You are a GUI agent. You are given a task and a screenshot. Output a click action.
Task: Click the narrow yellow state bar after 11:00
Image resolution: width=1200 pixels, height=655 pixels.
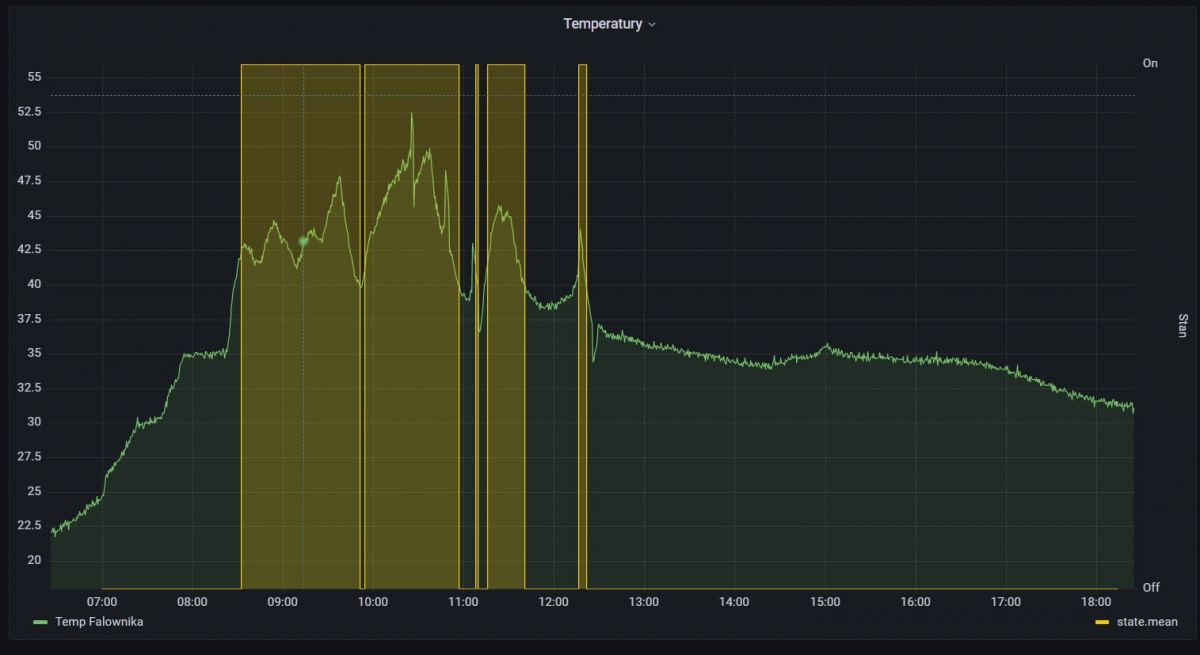point(477,326)
